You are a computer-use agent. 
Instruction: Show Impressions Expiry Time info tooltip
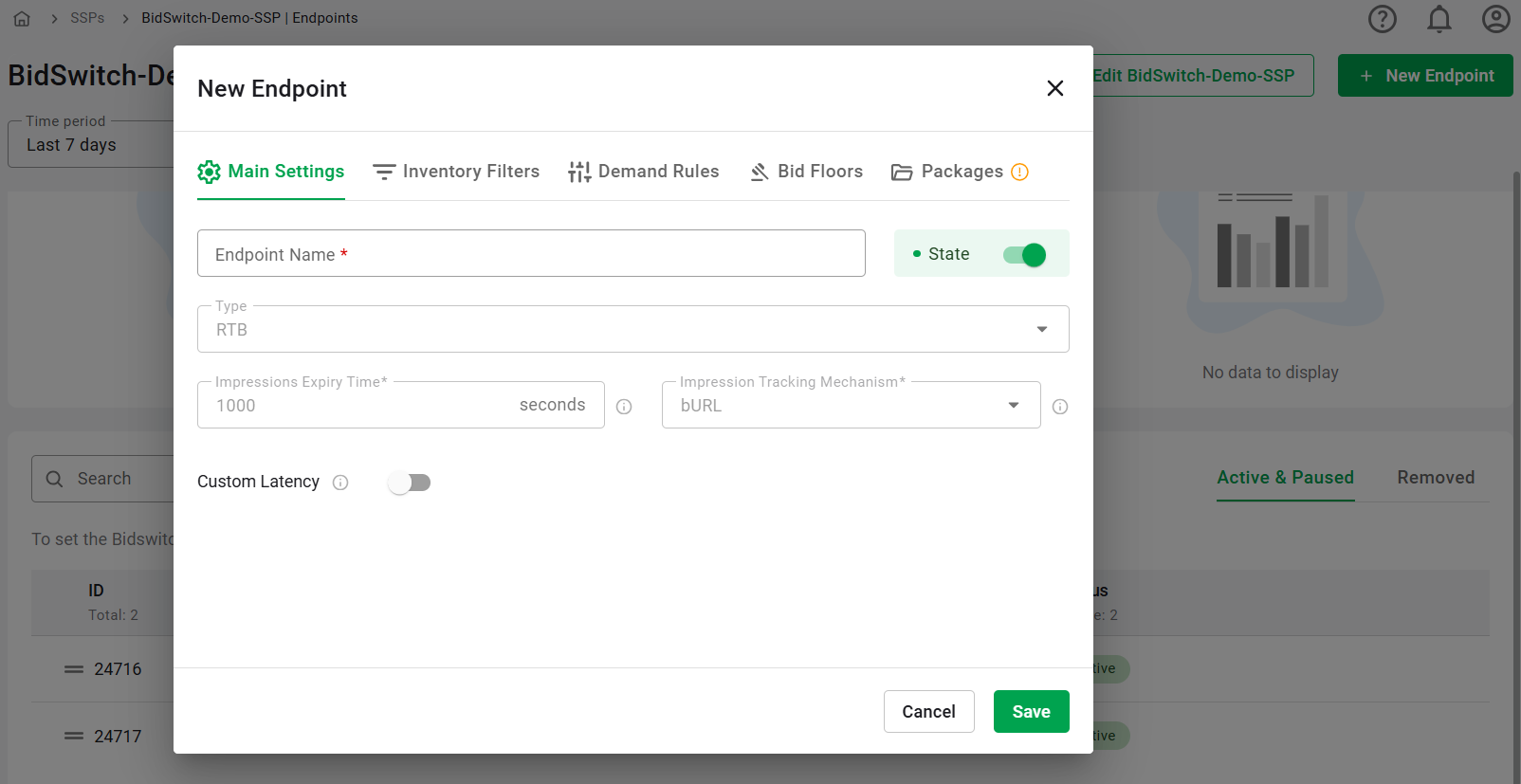(624, 407)
